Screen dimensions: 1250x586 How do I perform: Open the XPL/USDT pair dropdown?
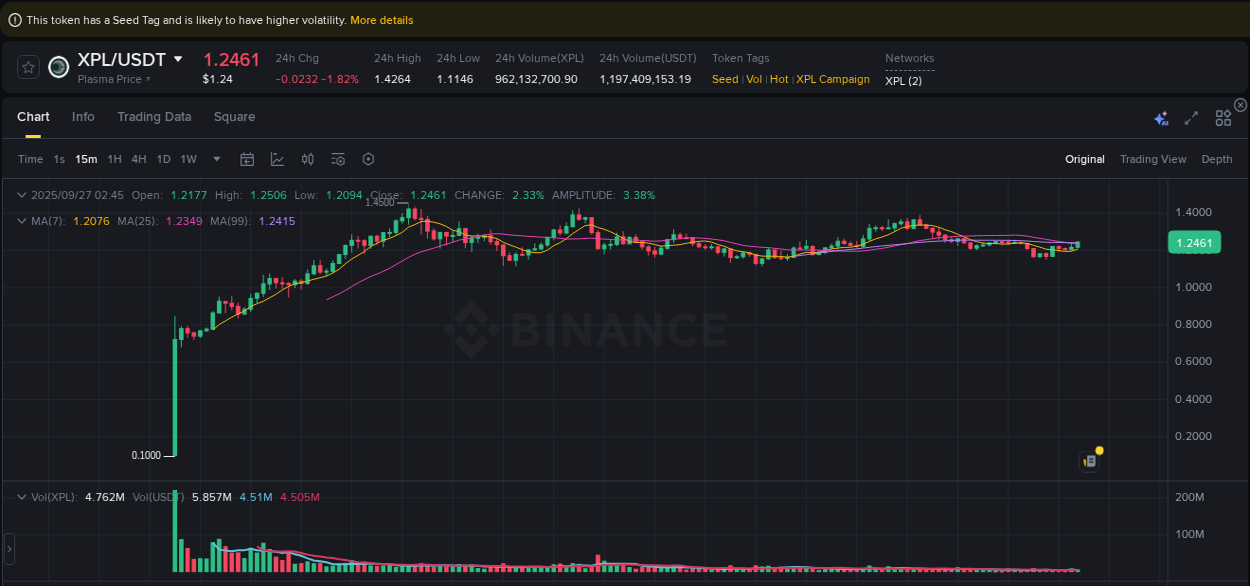[x=178, y=59]
